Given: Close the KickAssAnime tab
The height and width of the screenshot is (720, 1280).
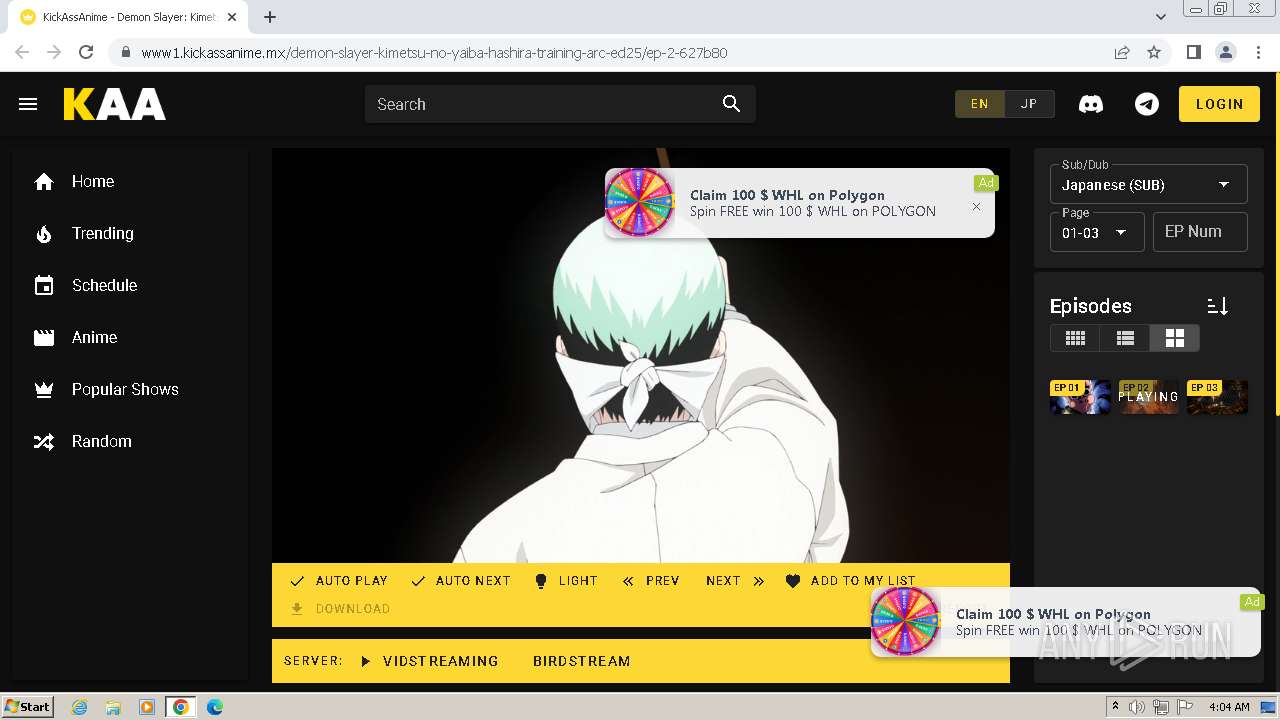Looking at the screenshot, I should click(232, 17).
